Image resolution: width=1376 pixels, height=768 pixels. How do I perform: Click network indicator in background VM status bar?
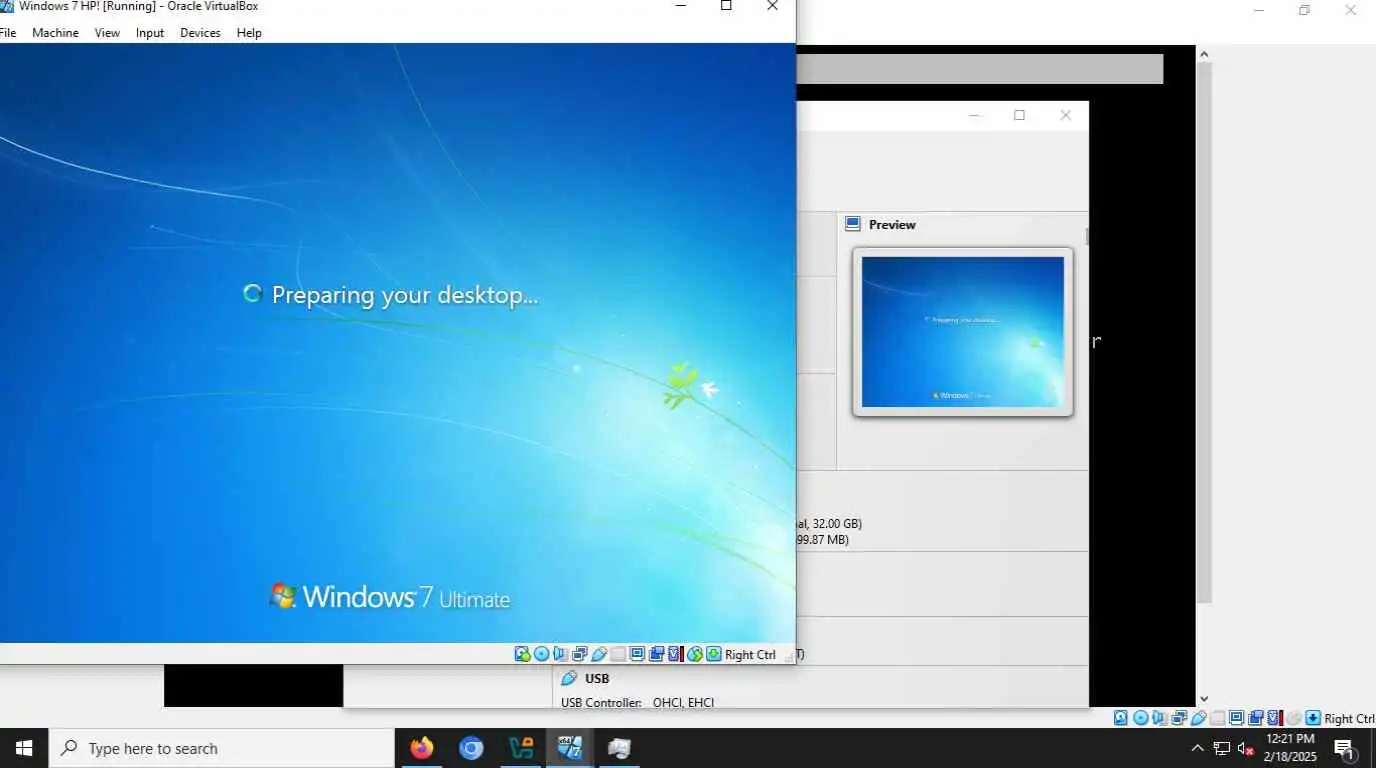coord(1179,718)
